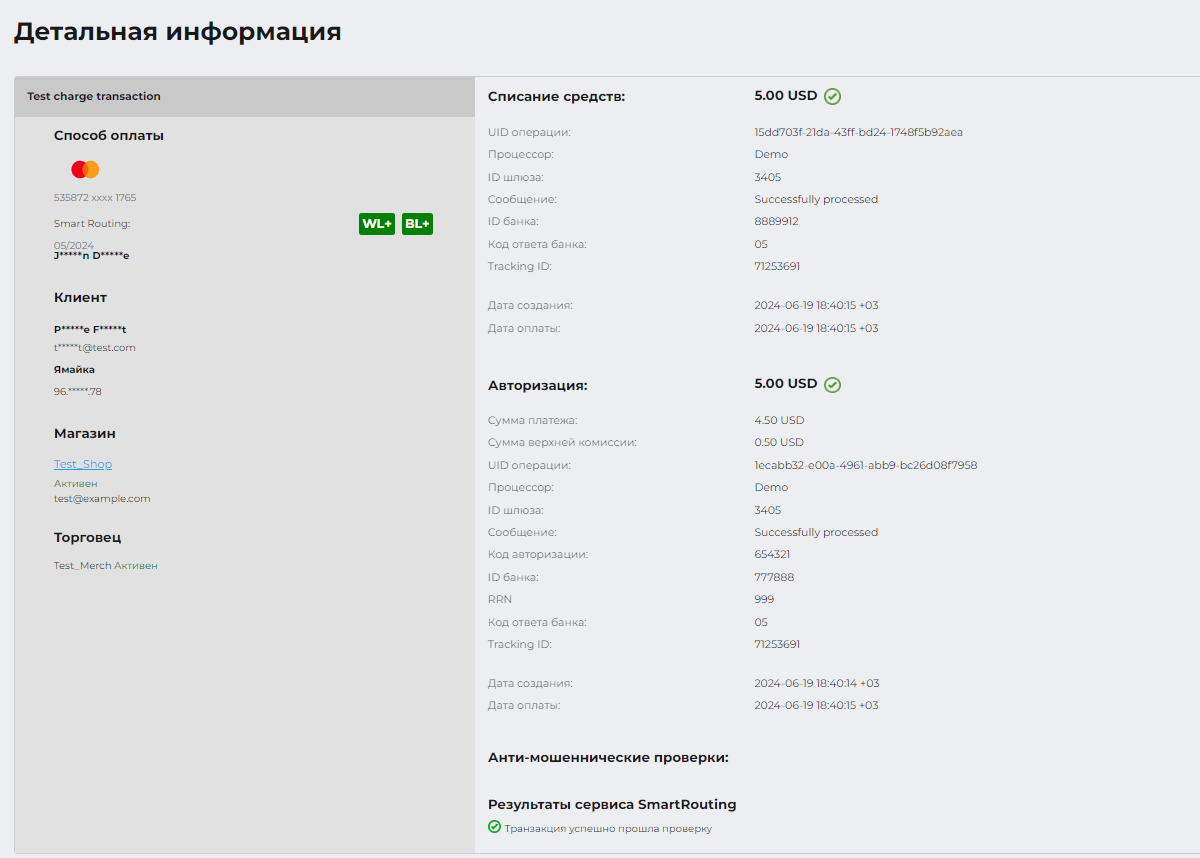Click Результаты сервиса SmartRouting heading

pyautogui.click(x=612, y=804)
